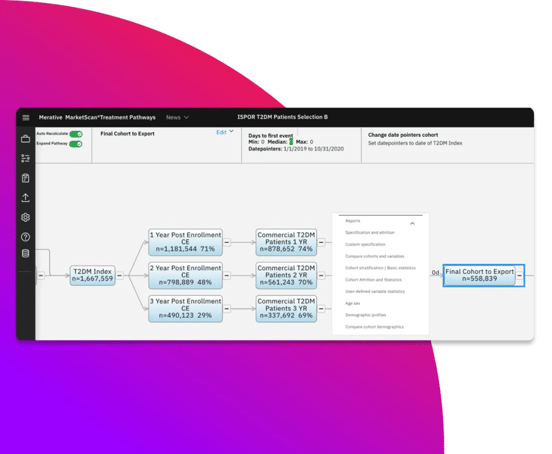Click Set datepointers to date of T2DM Index
552x454 pixels.
415,143
